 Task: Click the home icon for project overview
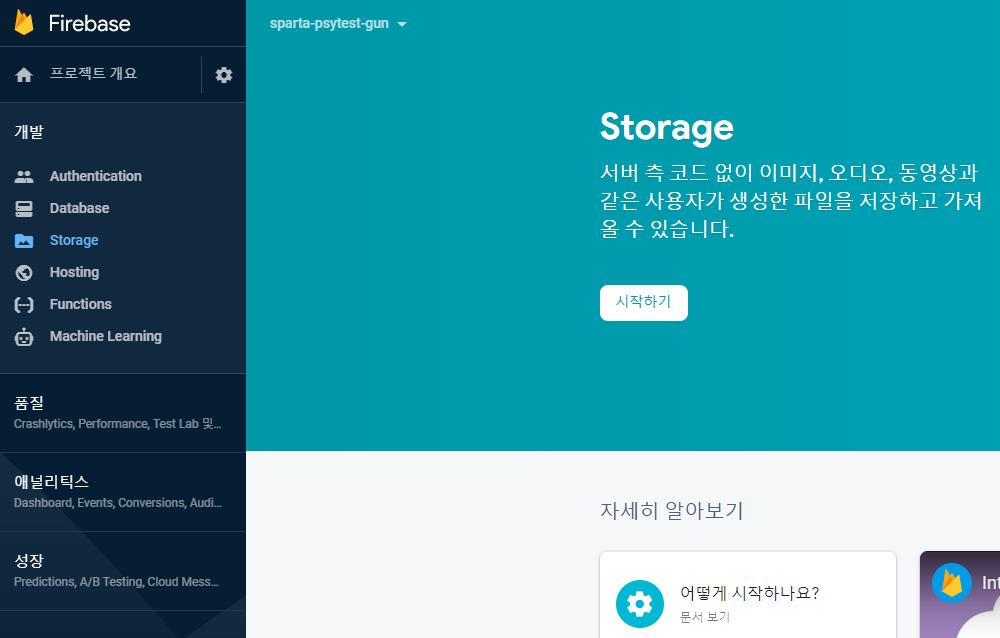(x=24, y=75)
